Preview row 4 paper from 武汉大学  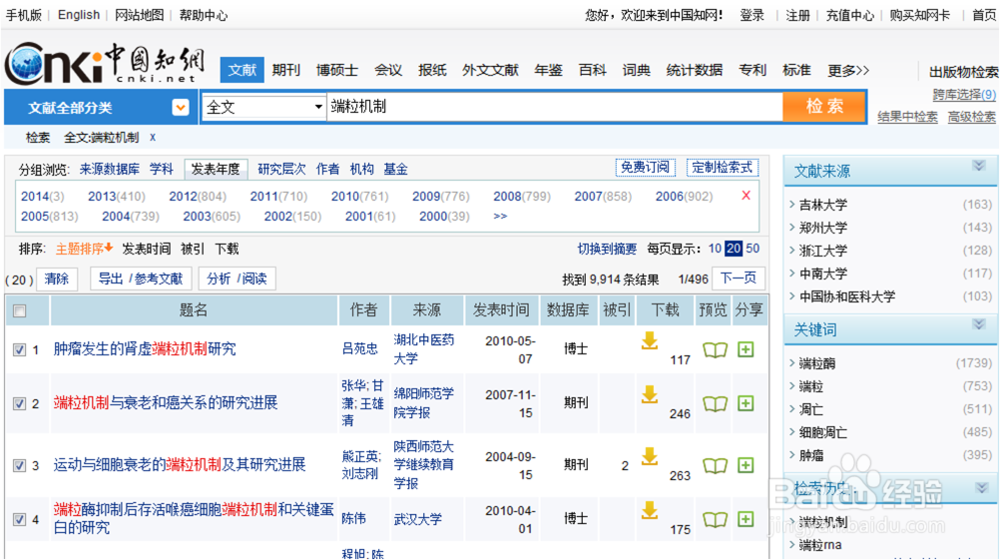[x=714, y=519]
